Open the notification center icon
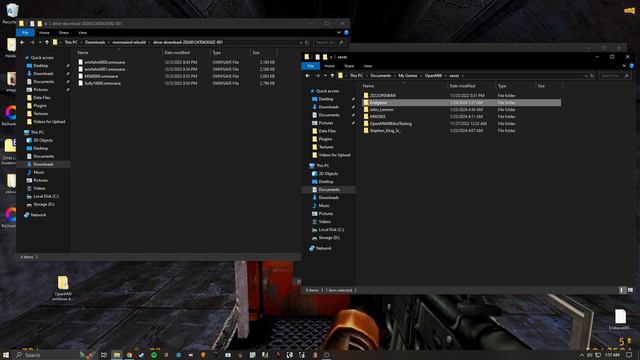Viewport: 640px width, 360px height. [x=630, y=355]
